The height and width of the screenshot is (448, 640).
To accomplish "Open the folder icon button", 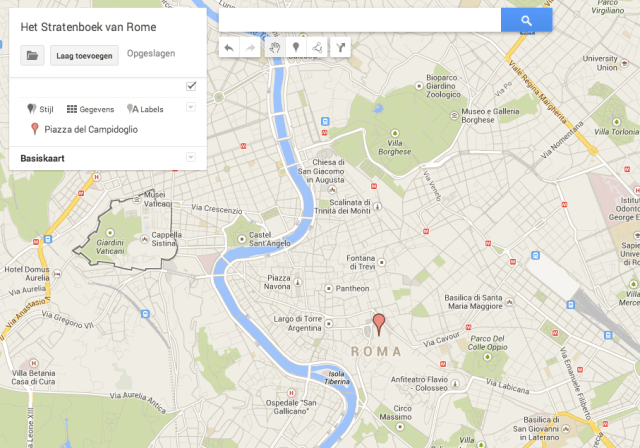I will tap(32, 56).
